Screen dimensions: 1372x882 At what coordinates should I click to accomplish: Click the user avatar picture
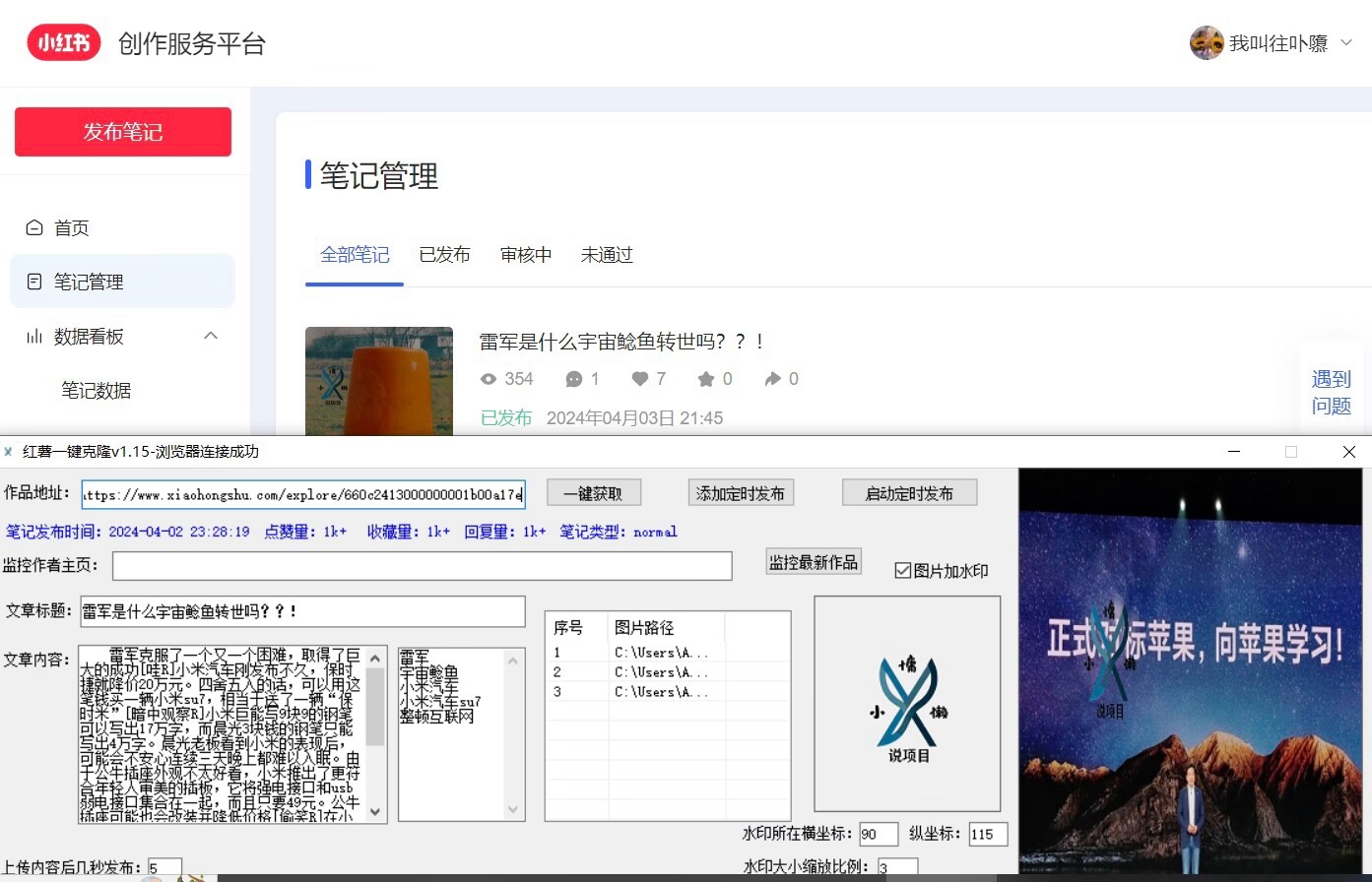(1207, 43)
